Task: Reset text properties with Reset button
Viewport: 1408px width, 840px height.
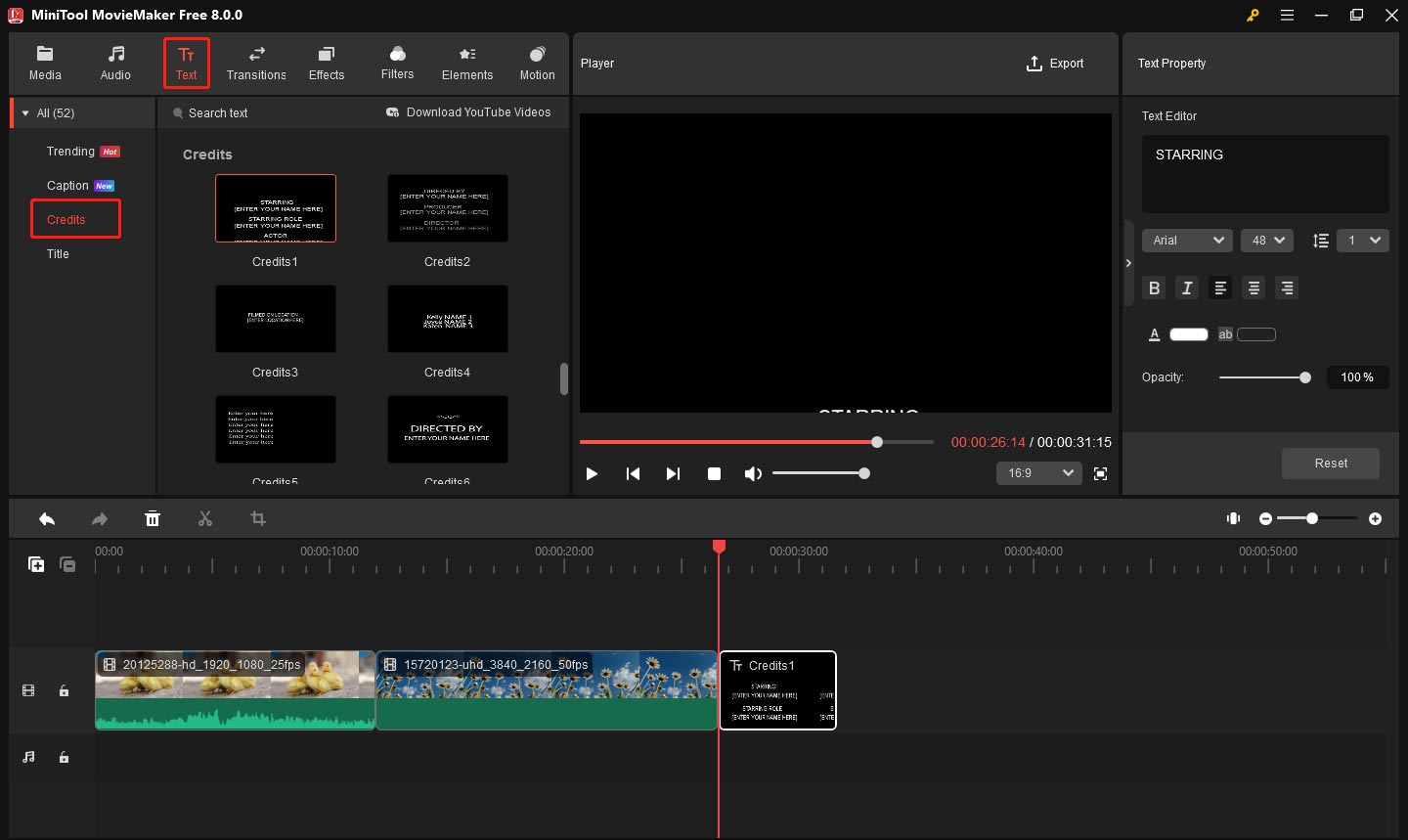Action: [1330, 464]
